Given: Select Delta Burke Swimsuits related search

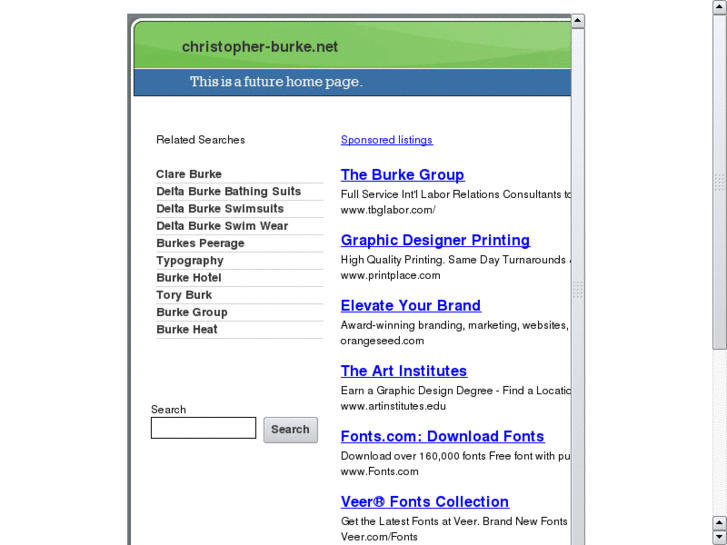Looking at the screenshot, I should tap(220, 208).
